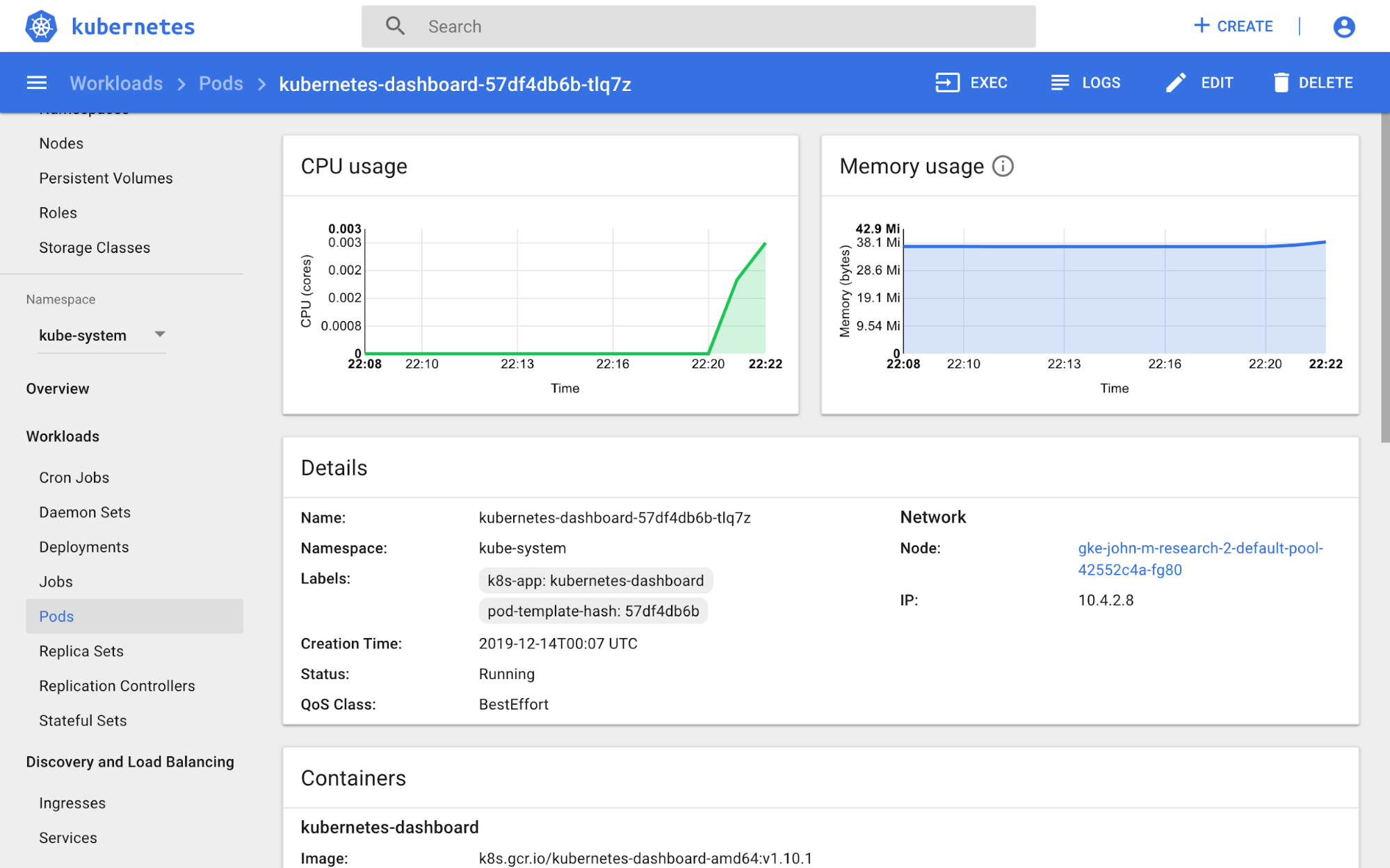Open the navigation hamburger menu
1390x868 pixels.
coord(36,82)
